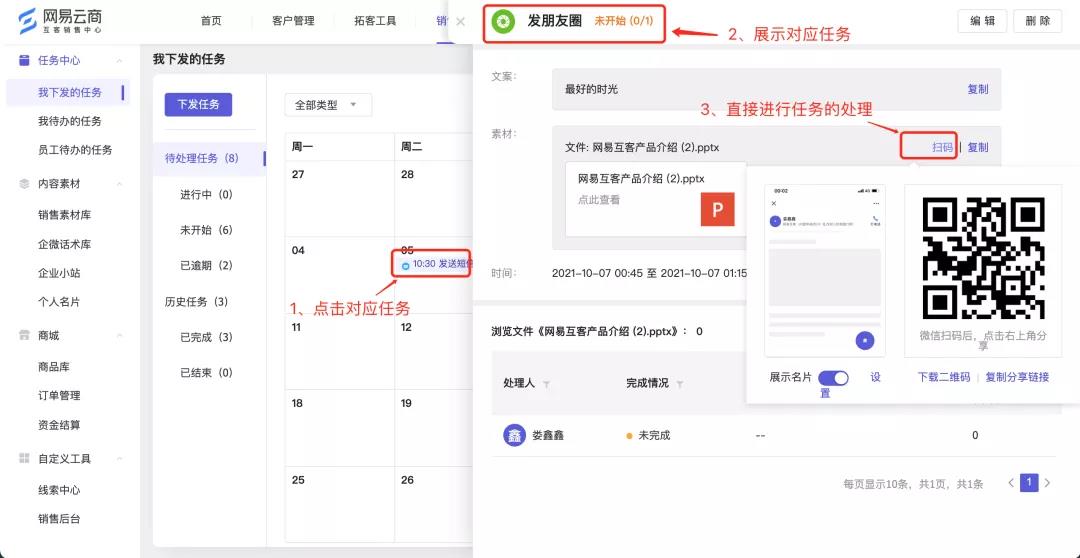Select 已结束 (0) filter
The width and height of the screenshot is (1080, 558).
(207, 373)
